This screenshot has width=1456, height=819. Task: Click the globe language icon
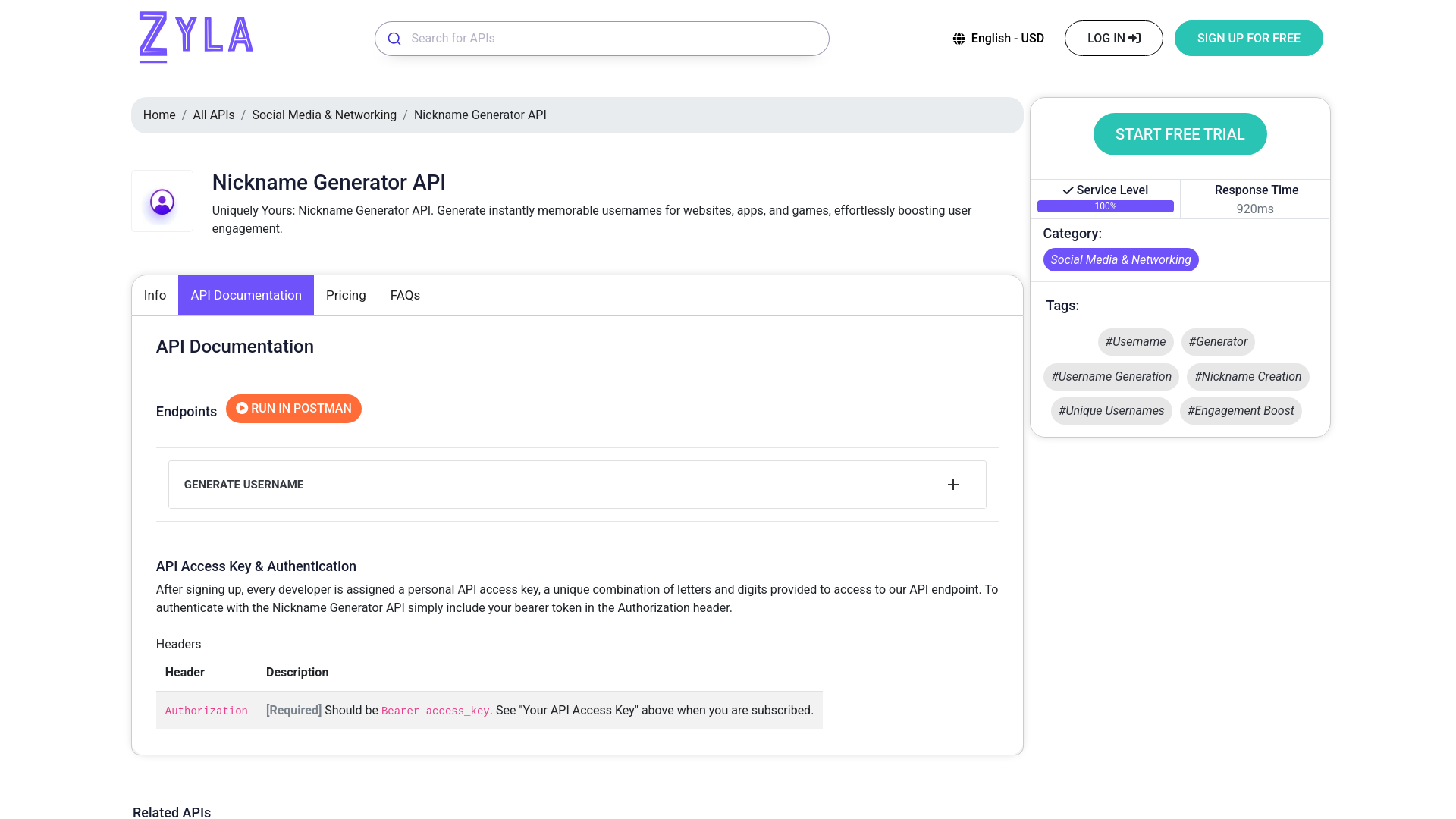coord(959,39)
